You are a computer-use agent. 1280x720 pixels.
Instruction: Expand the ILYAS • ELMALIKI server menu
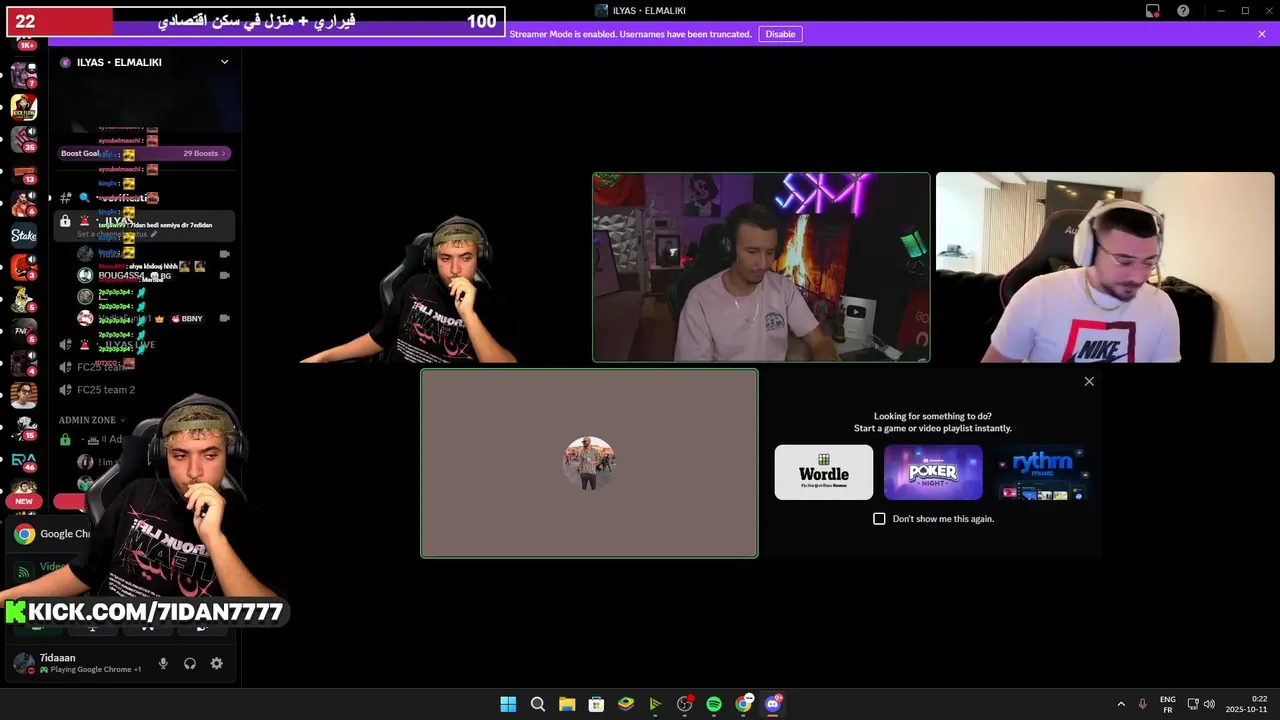(x=224, y=62)
